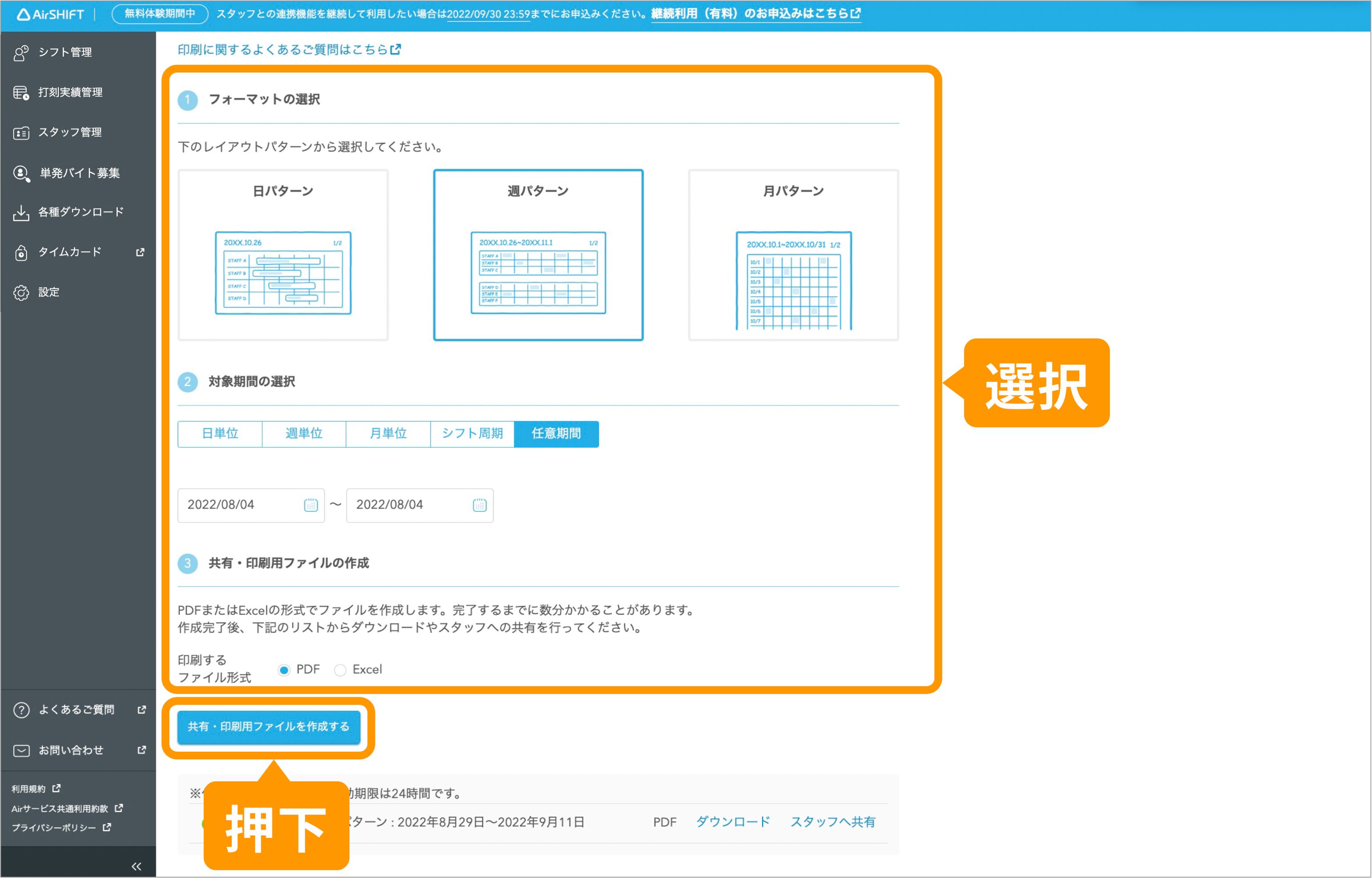The height and width of the screenshot is (878, 1372).
Task: Click external link icon beside Airサービス共通利用約款
Action: [119, 809]
